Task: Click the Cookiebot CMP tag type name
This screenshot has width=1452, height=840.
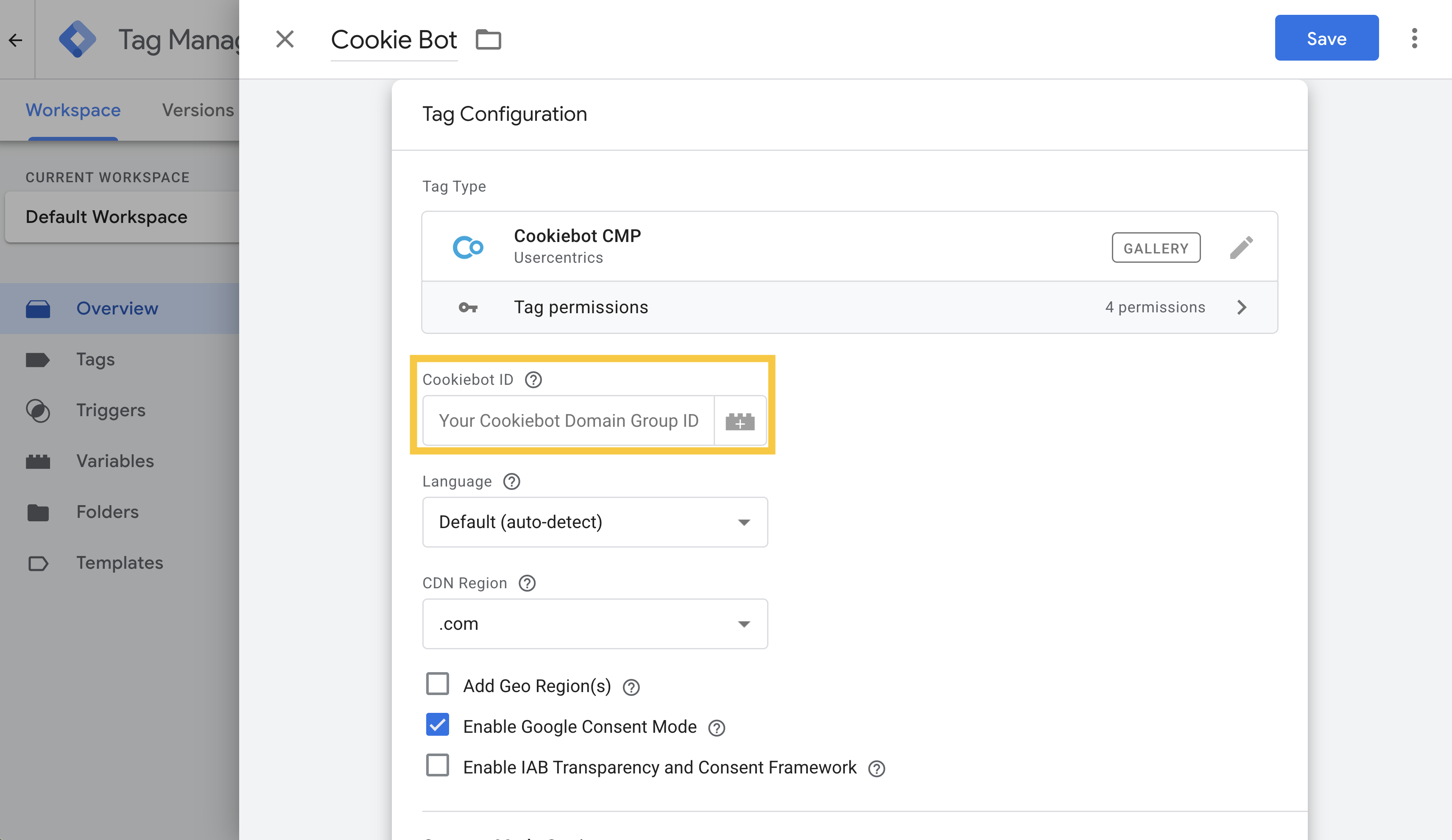Action: click(577, 236)
